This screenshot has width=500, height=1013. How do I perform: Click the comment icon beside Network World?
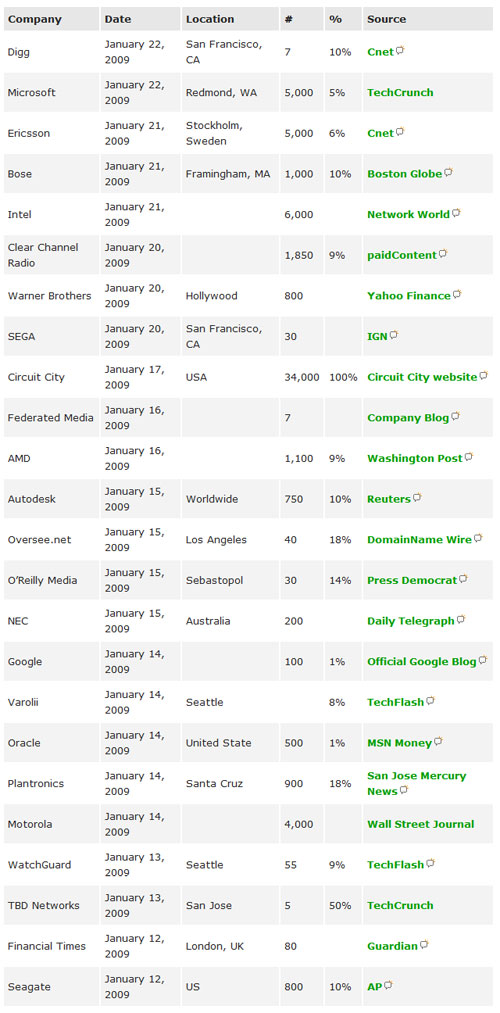(x=456, y=213)
